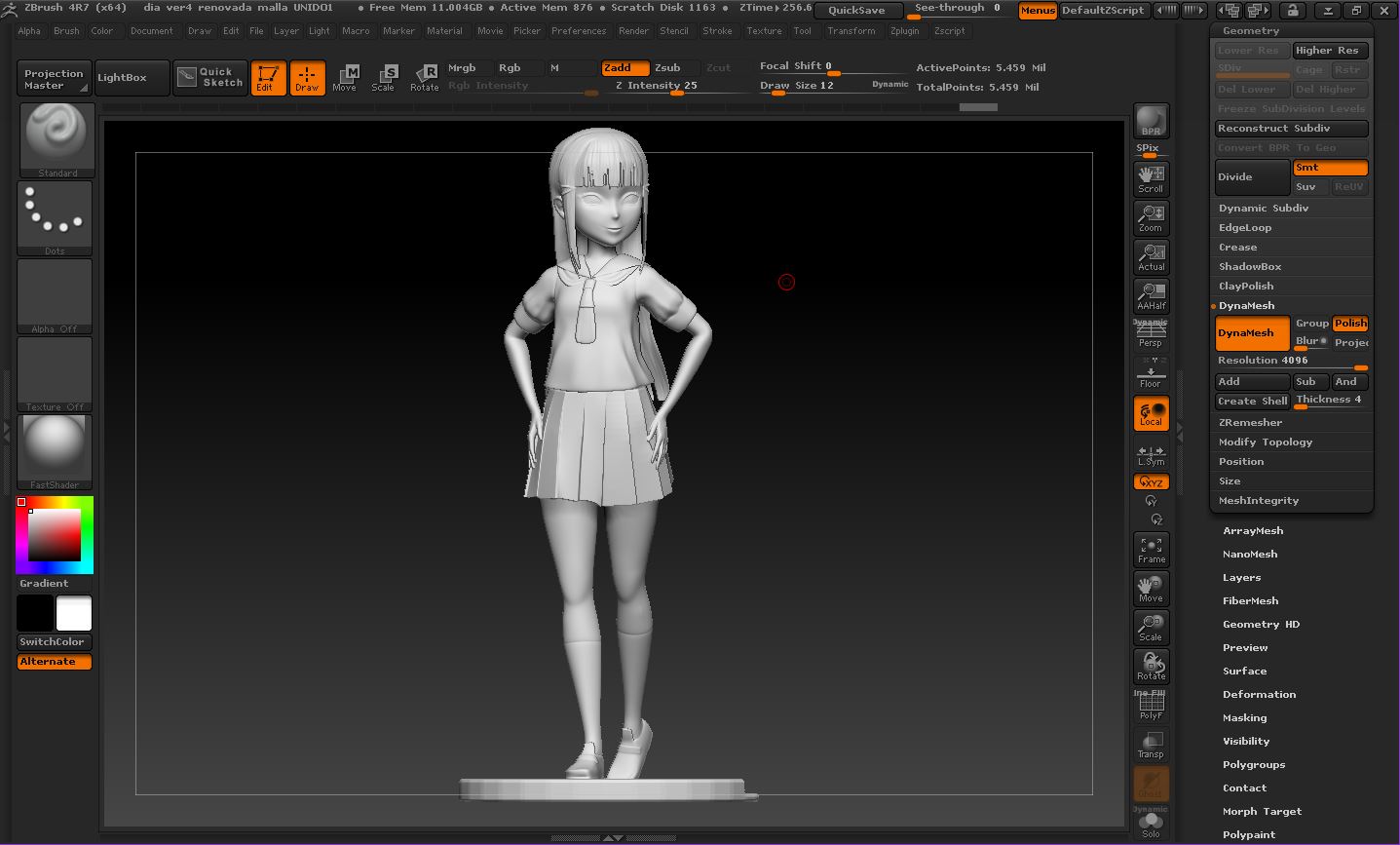
Task: Toggle Persp perspective view
Action: coord(1151,334)
